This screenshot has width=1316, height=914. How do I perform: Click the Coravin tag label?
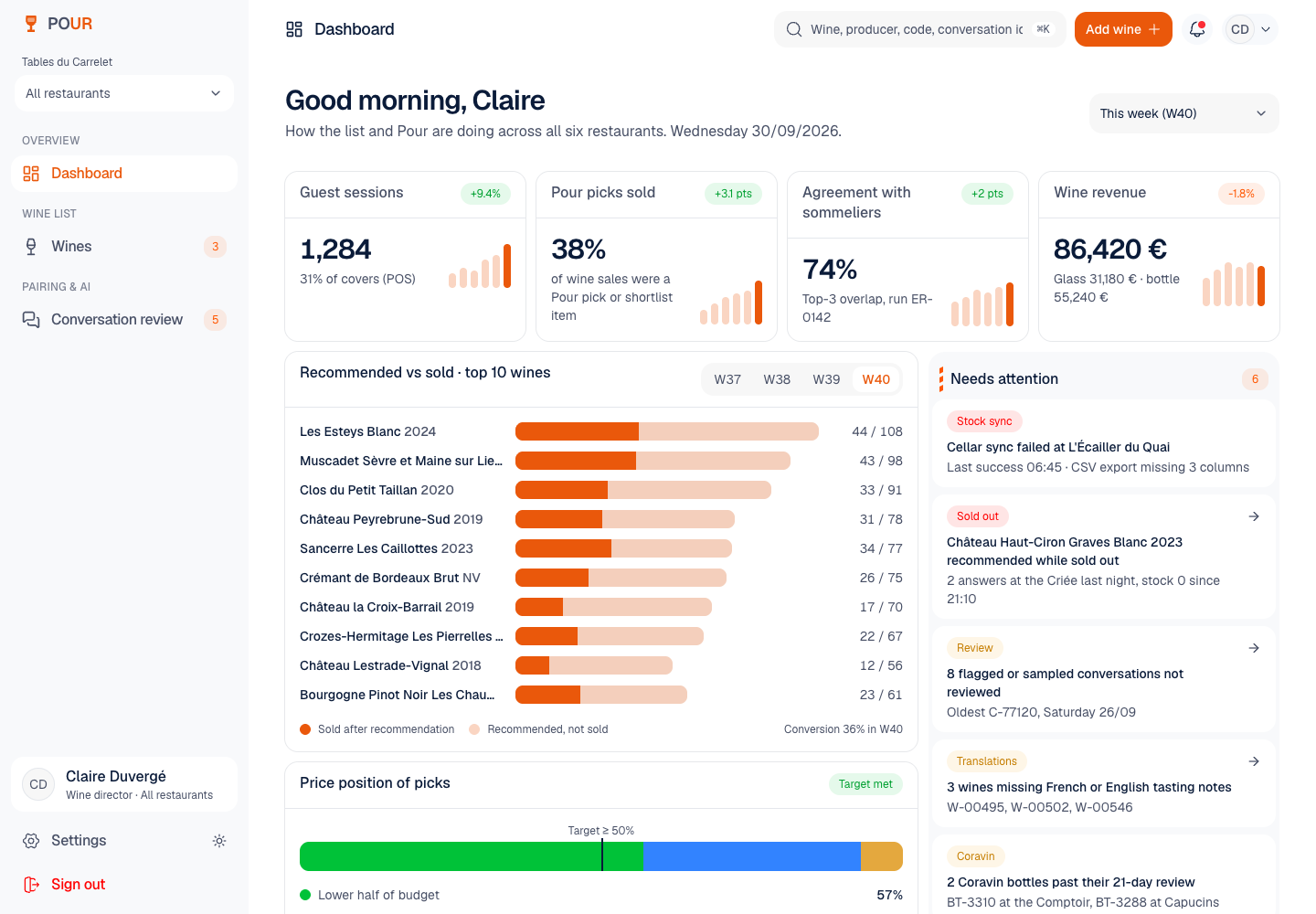pos(975,856)
